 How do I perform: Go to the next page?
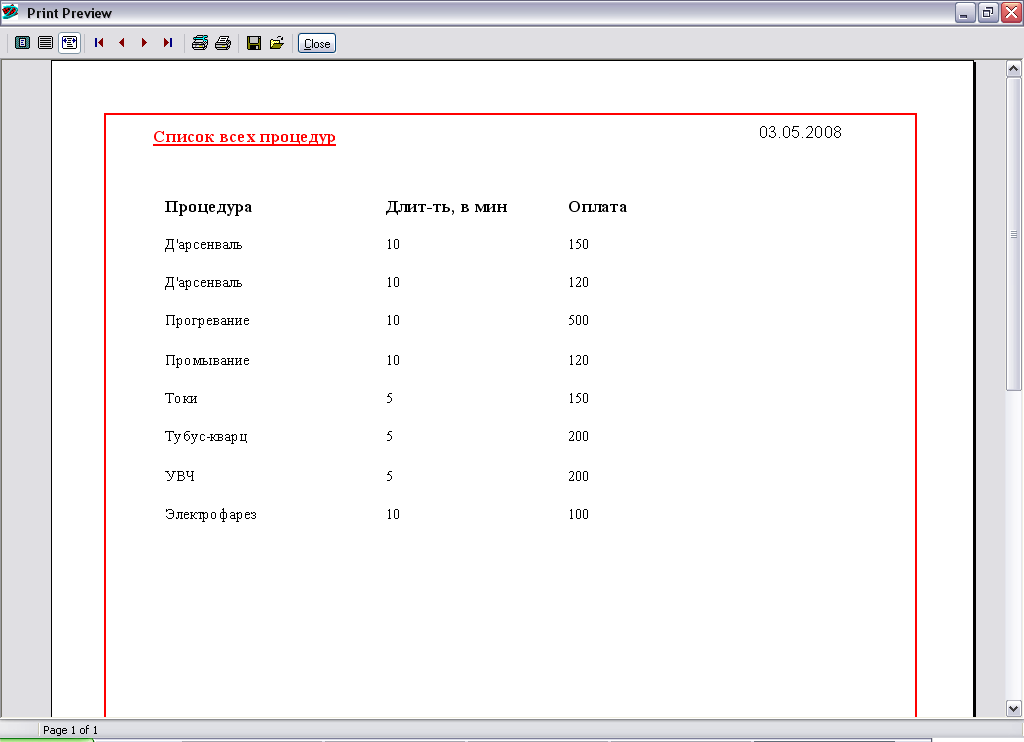click(x=144, y=43)
